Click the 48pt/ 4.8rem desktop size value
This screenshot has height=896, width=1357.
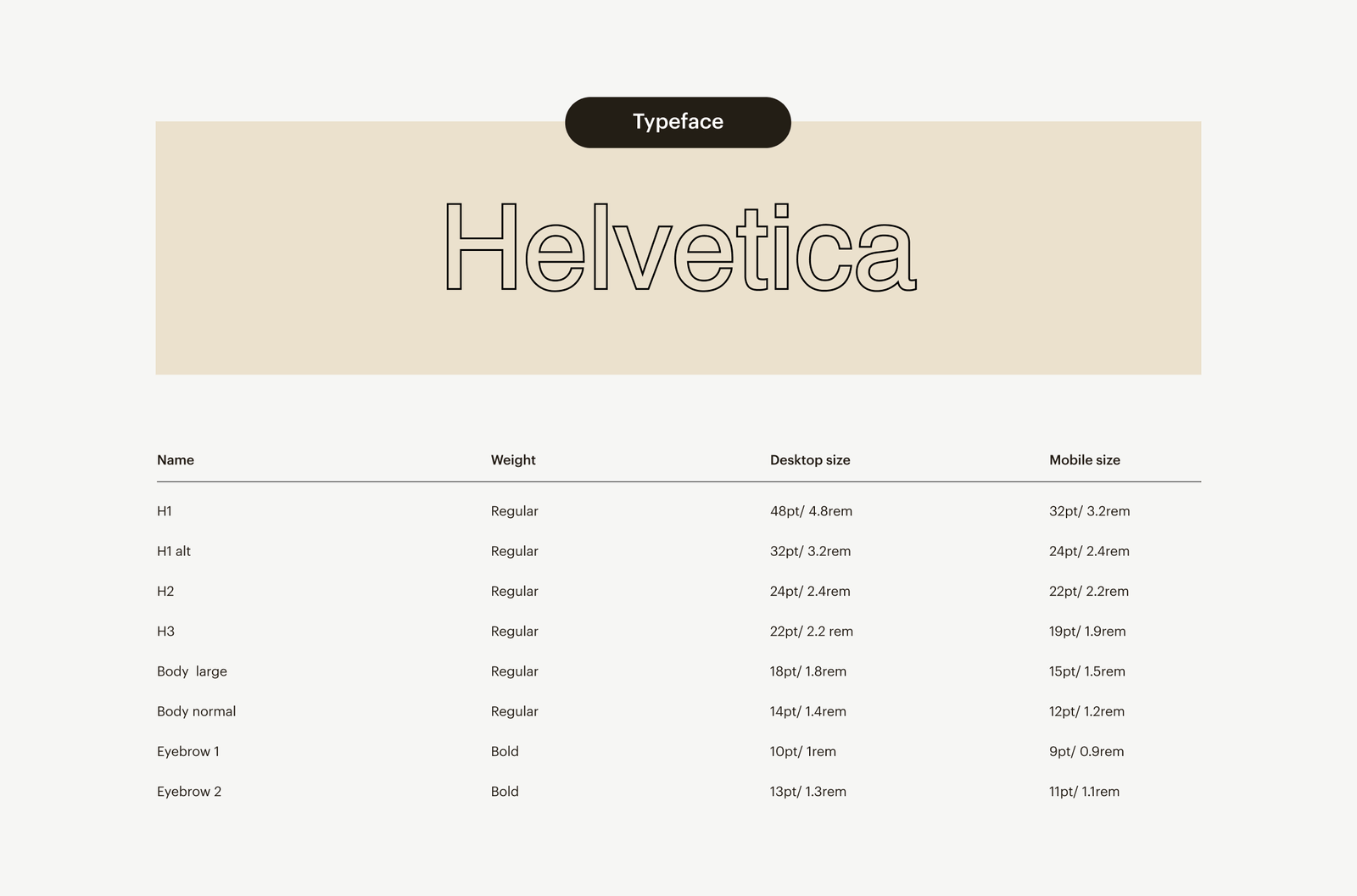click(x=811, y=511)
